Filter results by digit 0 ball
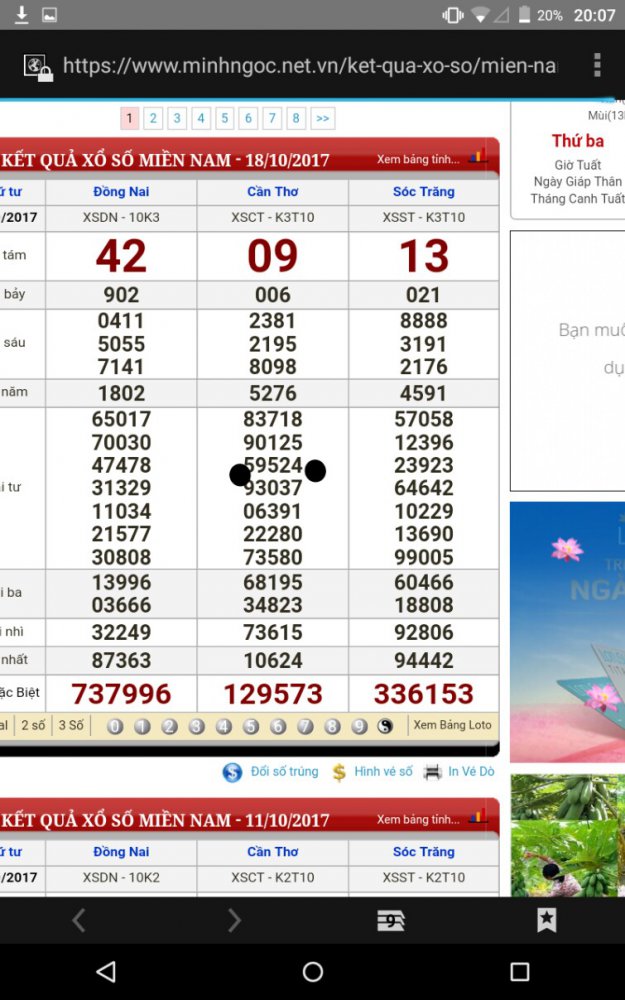Screen dimensions: 625x1000 [115, 727]
